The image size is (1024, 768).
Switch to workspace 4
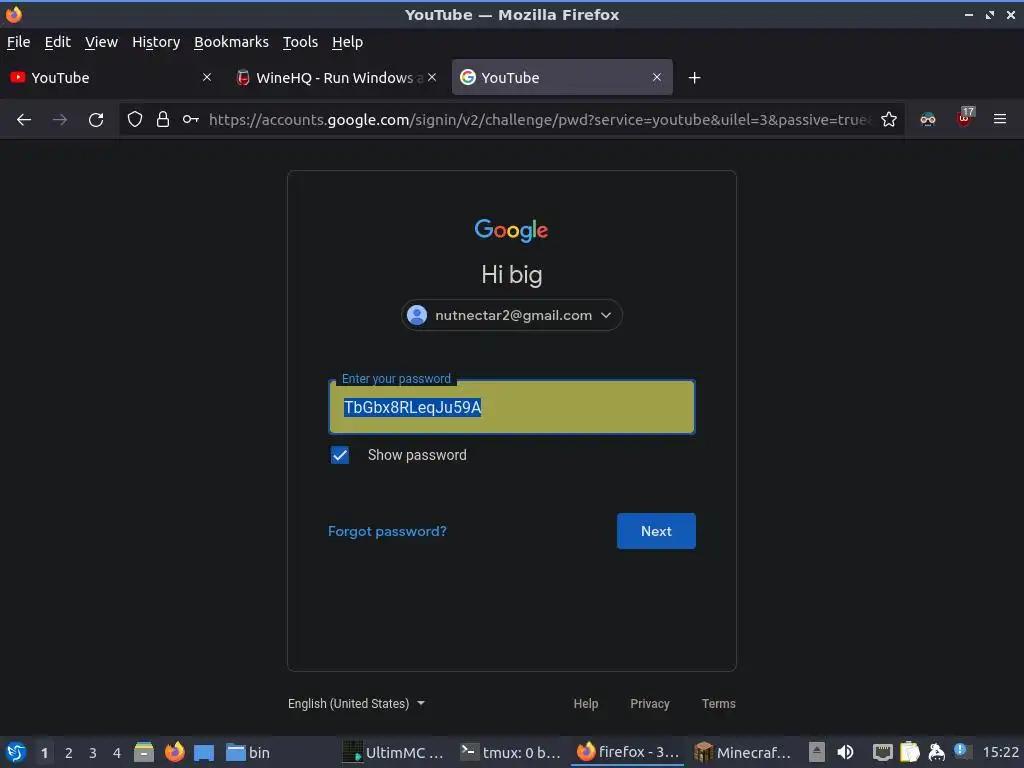click(x=117, y=752)
